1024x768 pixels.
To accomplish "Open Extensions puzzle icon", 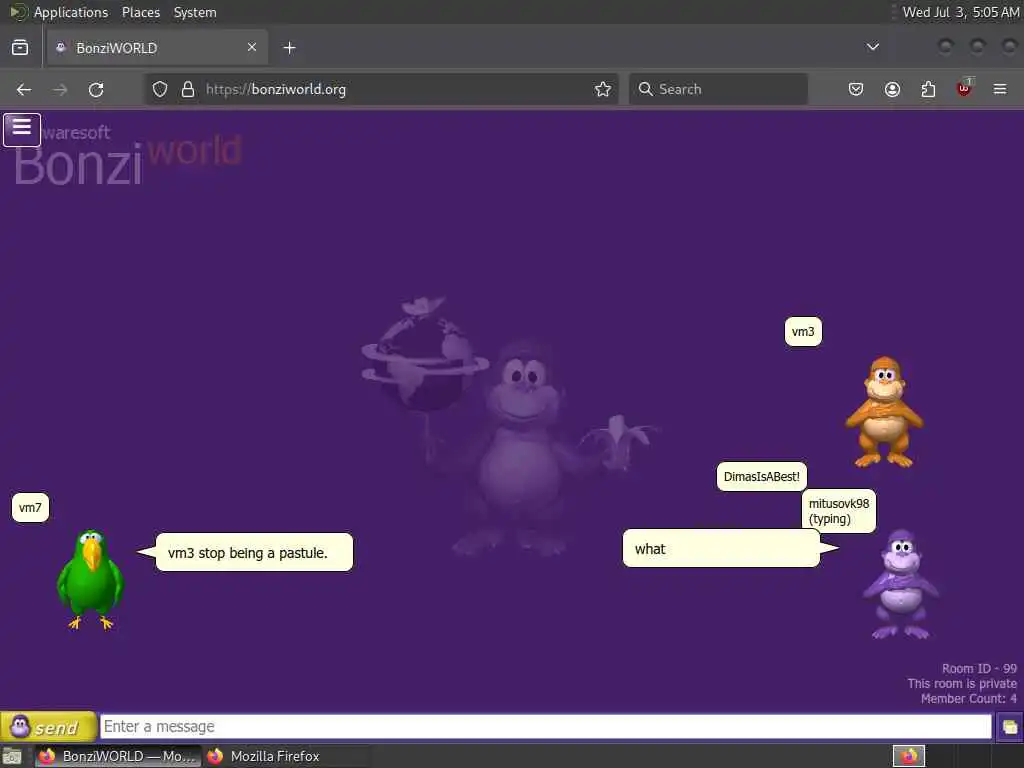I will [928, 89].
